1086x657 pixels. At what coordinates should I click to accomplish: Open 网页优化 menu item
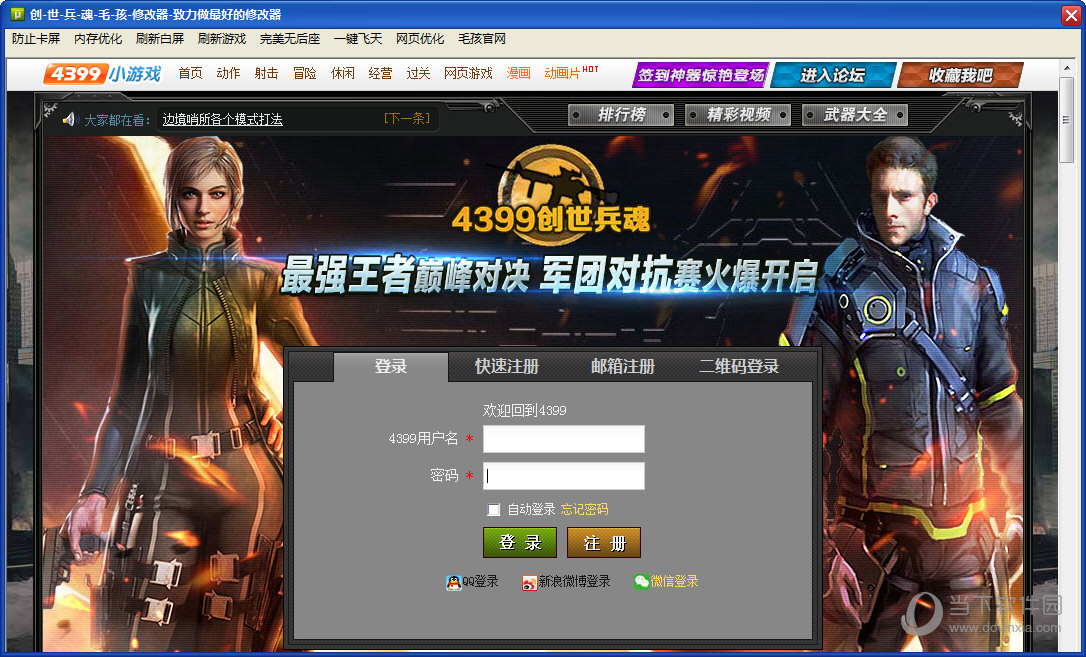(420, 39)
